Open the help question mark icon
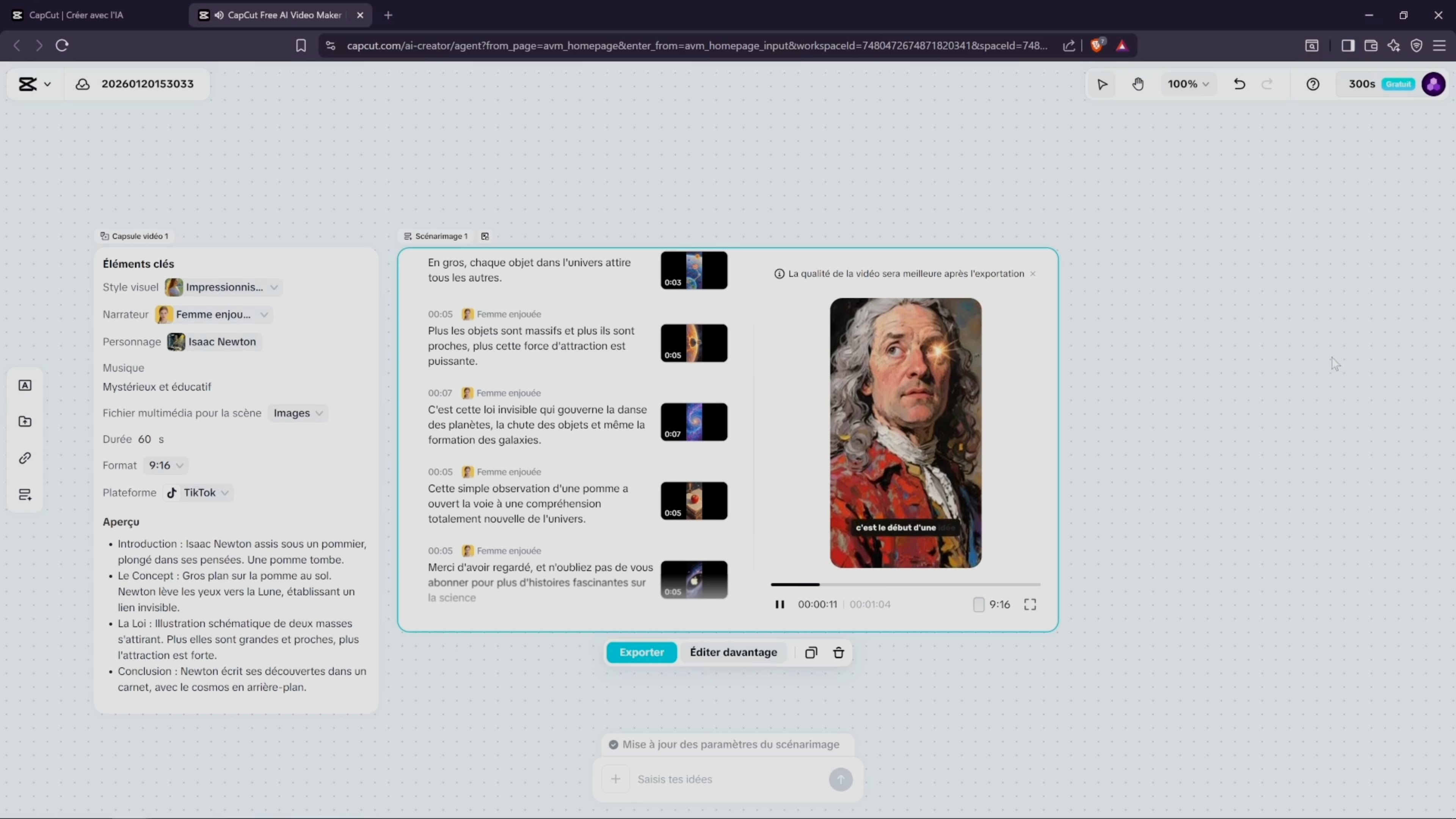The height and width of the screenshot is (819, 1456). tap(1312, 84)
